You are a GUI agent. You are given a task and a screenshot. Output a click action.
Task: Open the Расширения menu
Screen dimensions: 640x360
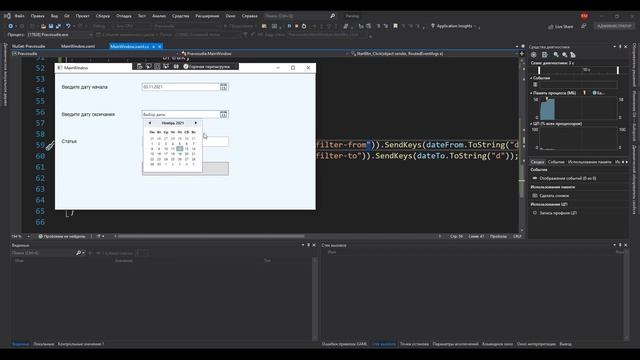[207, 16]
